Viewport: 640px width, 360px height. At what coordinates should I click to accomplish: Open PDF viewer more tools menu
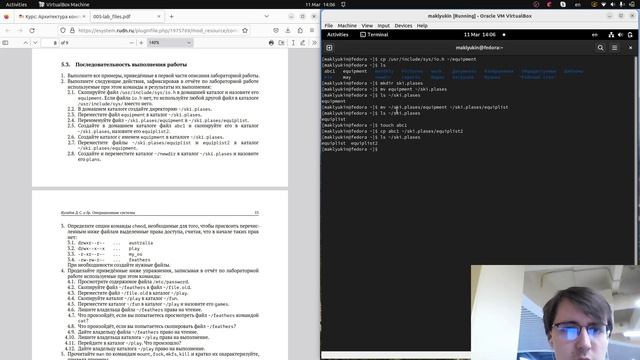pyautogui.click(x=314, y=42)
